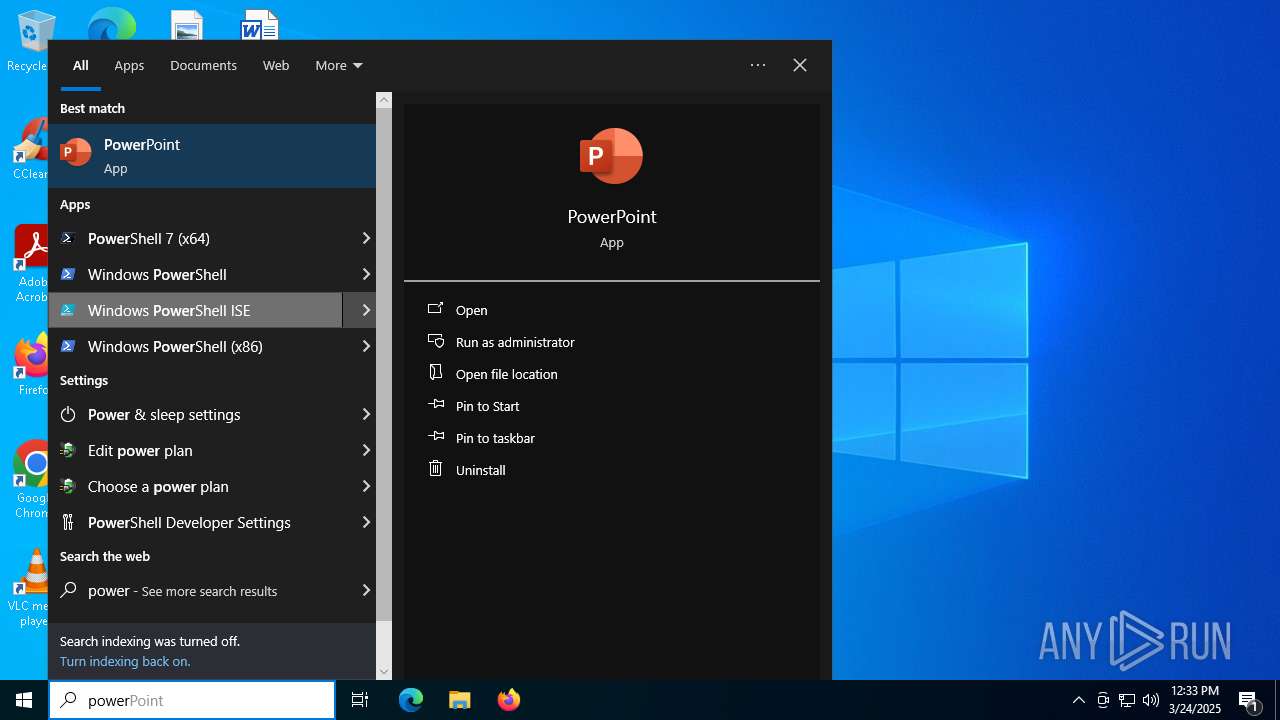
Task: Switch to Apps search tab
Action: [129, 65]
